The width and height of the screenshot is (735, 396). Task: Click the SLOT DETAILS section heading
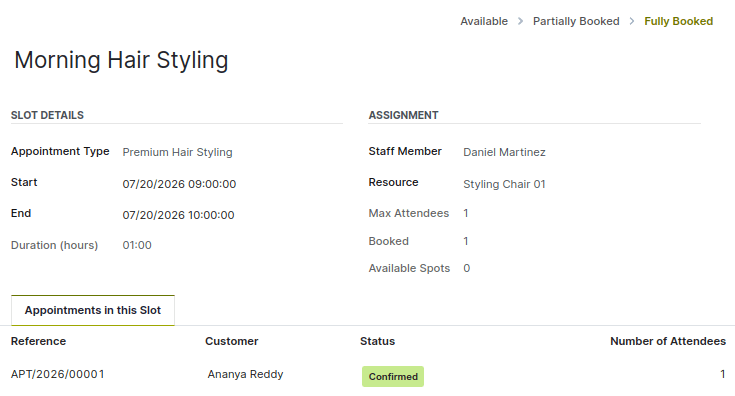tap(47, 115)
